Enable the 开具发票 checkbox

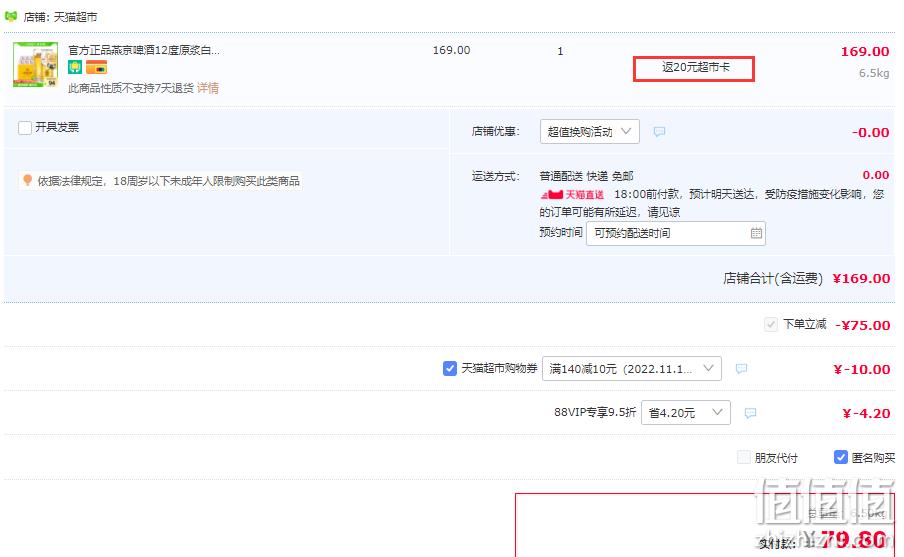coord(25,127)
